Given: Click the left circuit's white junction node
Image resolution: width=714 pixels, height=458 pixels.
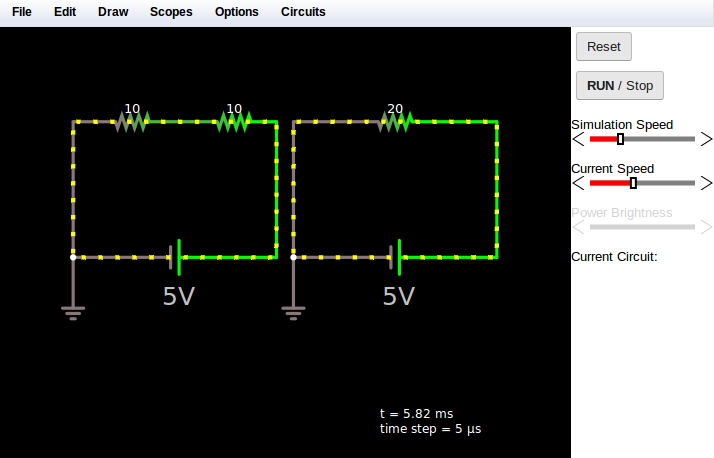Looking at the screenshot, I should click(73, 258).
